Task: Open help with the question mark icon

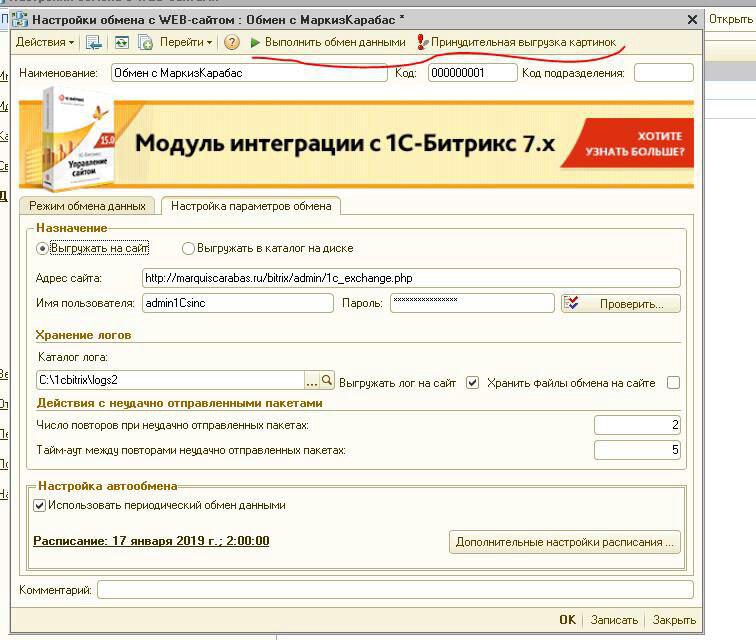Action: pos(231,42)
